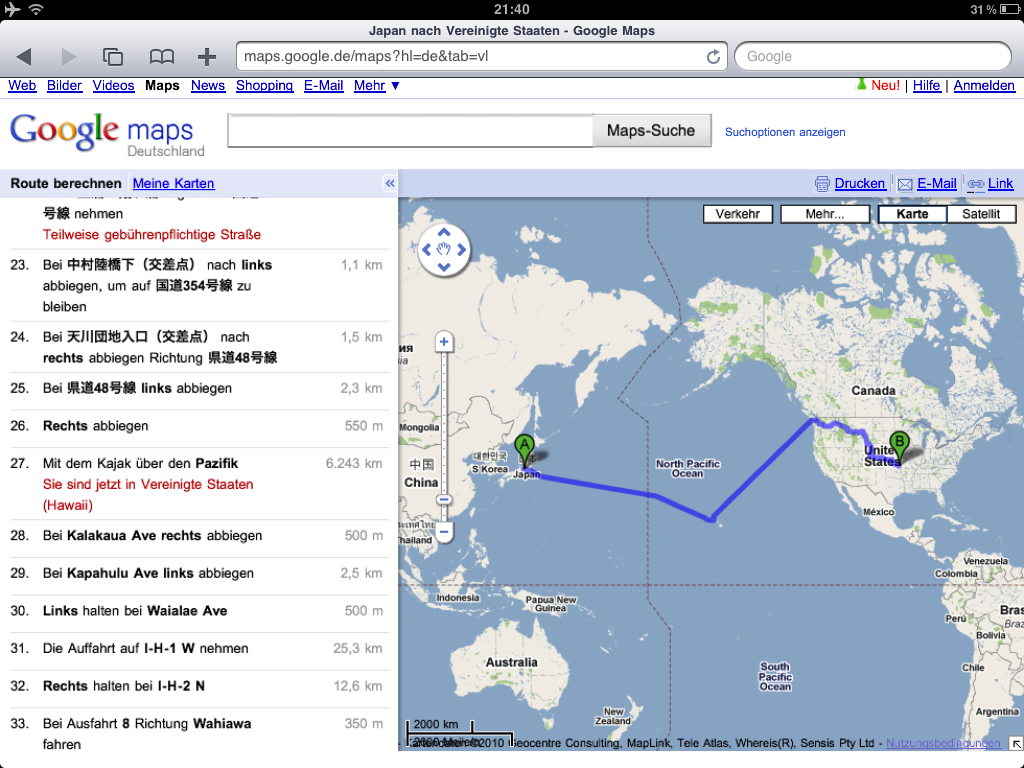1024x768 pixels.
Task: Select step 28 Kalakaua Ave direction
Action: point(199,536)
